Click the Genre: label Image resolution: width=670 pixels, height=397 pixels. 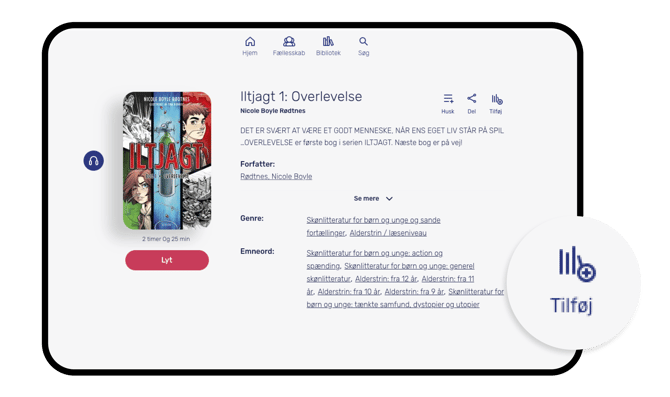point(252,218)
